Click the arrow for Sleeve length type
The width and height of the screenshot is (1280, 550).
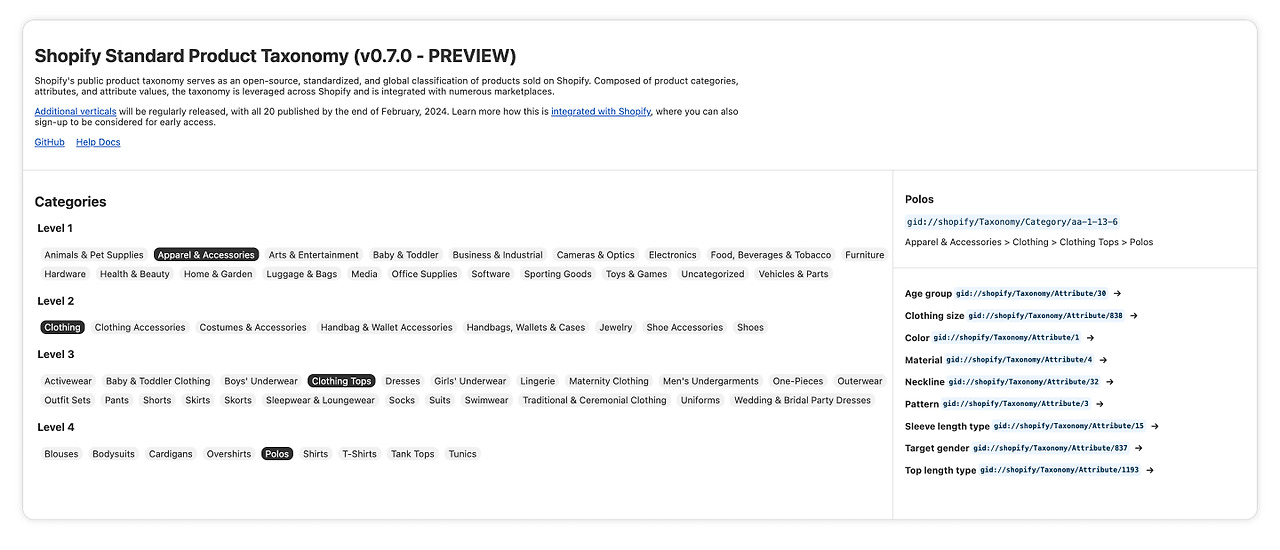(1155, 426)
